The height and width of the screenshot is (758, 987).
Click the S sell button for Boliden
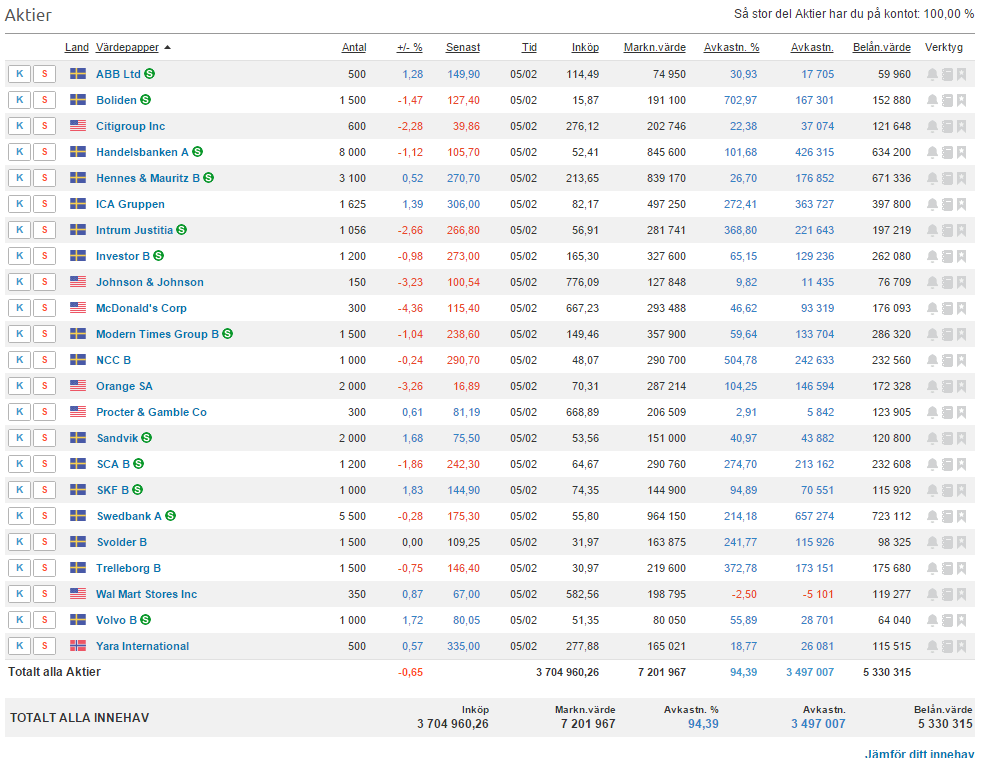point(45,100)
